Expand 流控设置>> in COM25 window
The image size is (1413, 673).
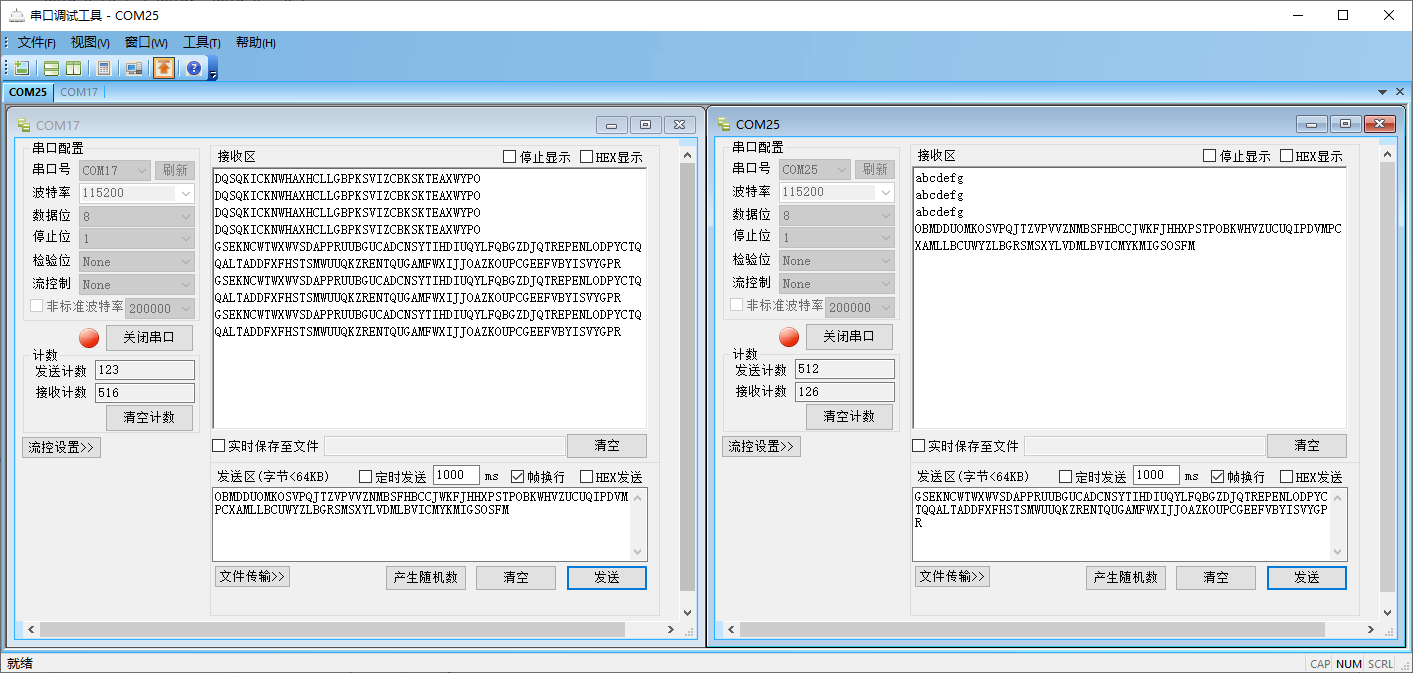pos(761,447)
